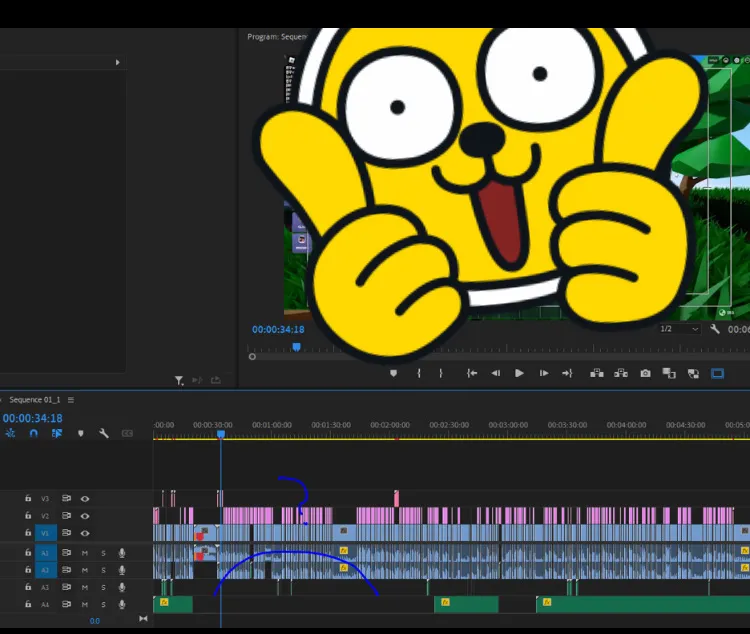
Task: Open the Sequence 01_1 panel menu
Action: click(x=71, y=400)
